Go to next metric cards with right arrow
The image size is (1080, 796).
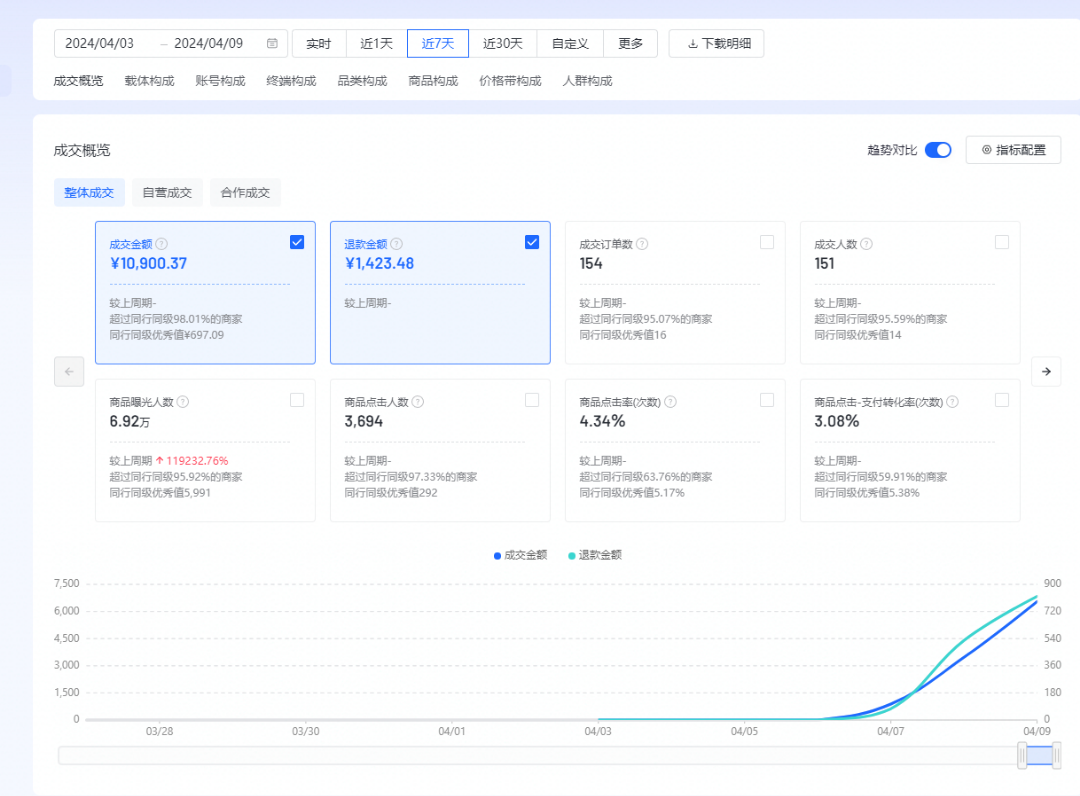click(1046, 372)
